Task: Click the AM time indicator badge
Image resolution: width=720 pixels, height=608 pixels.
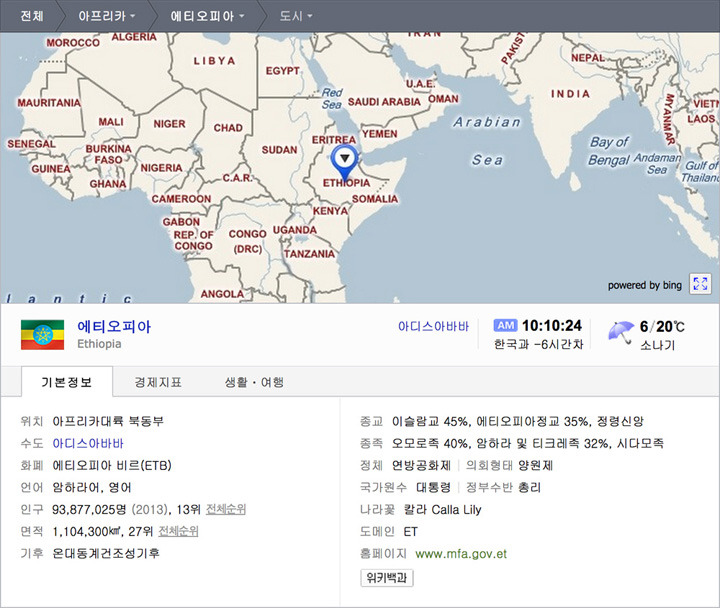Action: point(505,326)
